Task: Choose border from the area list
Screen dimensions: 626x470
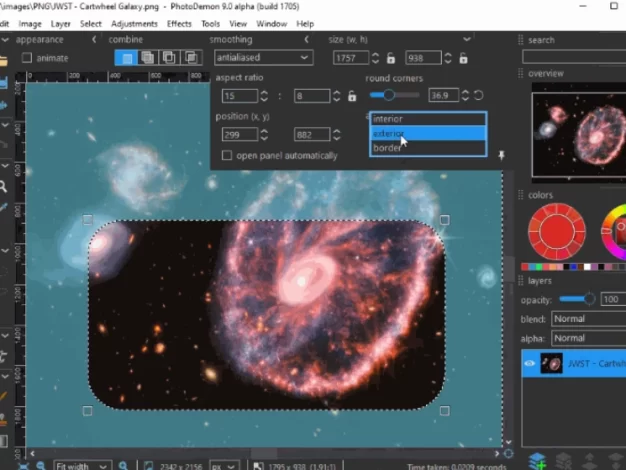Action: [428, 148]
